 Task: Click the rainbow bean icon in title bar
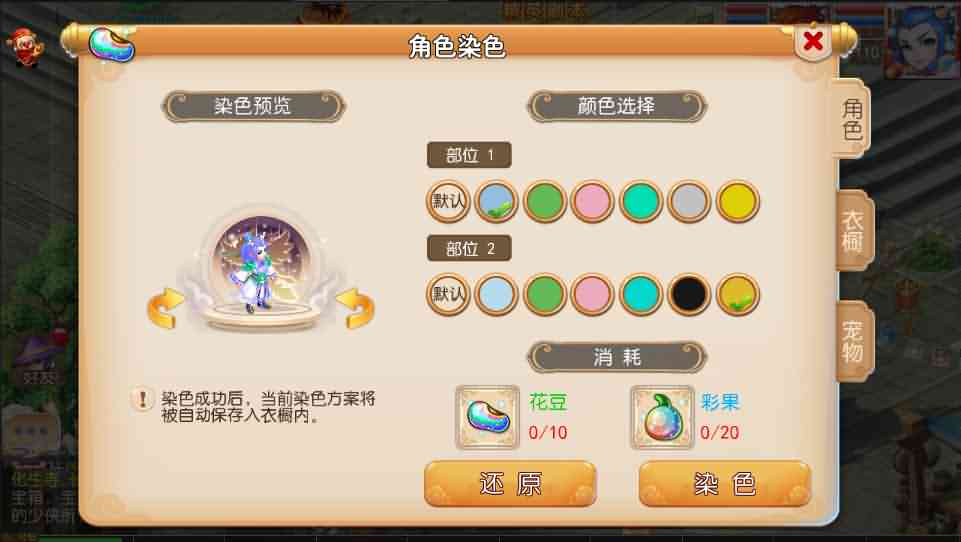pos(112,45)
